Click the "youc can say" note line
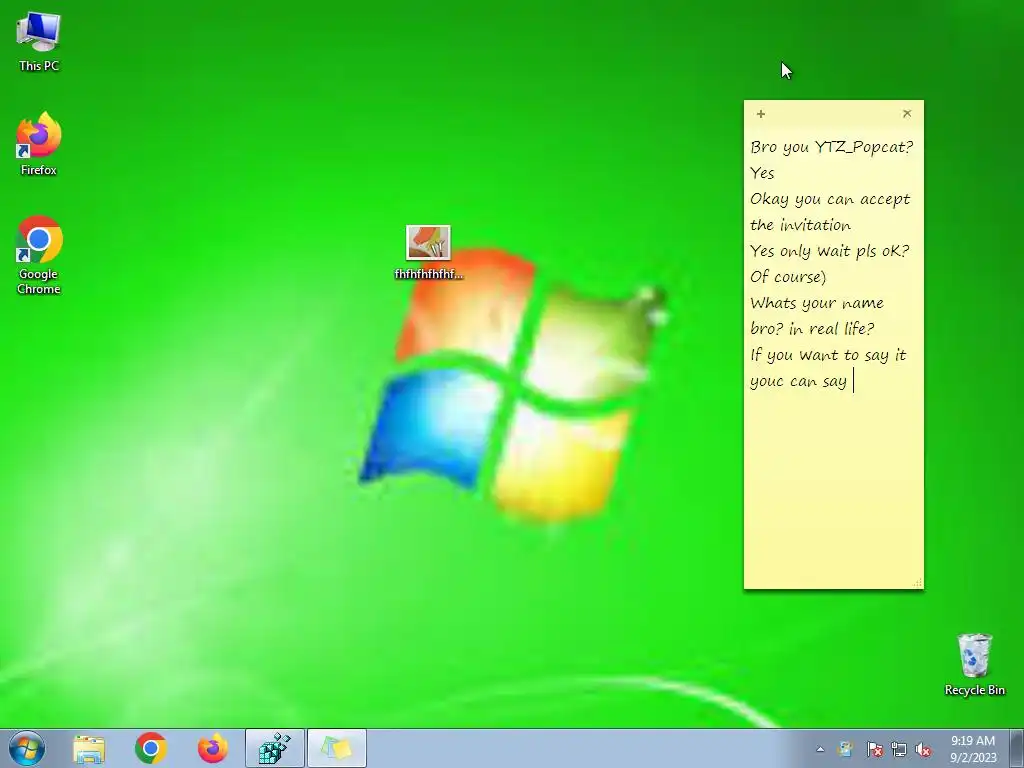Viewport: 1024px width, 768px height. coord(798,381)
